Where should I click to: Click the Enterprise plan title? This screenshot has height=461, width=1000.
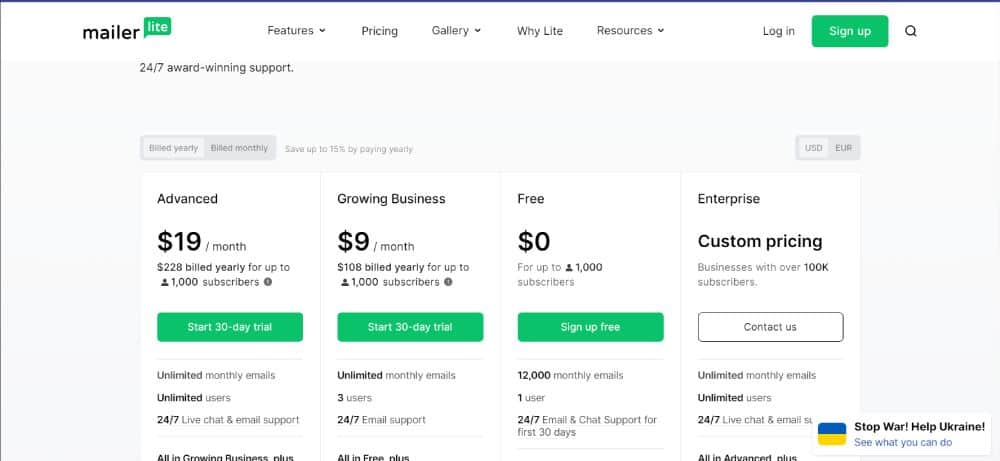click(x=729, y=199)
